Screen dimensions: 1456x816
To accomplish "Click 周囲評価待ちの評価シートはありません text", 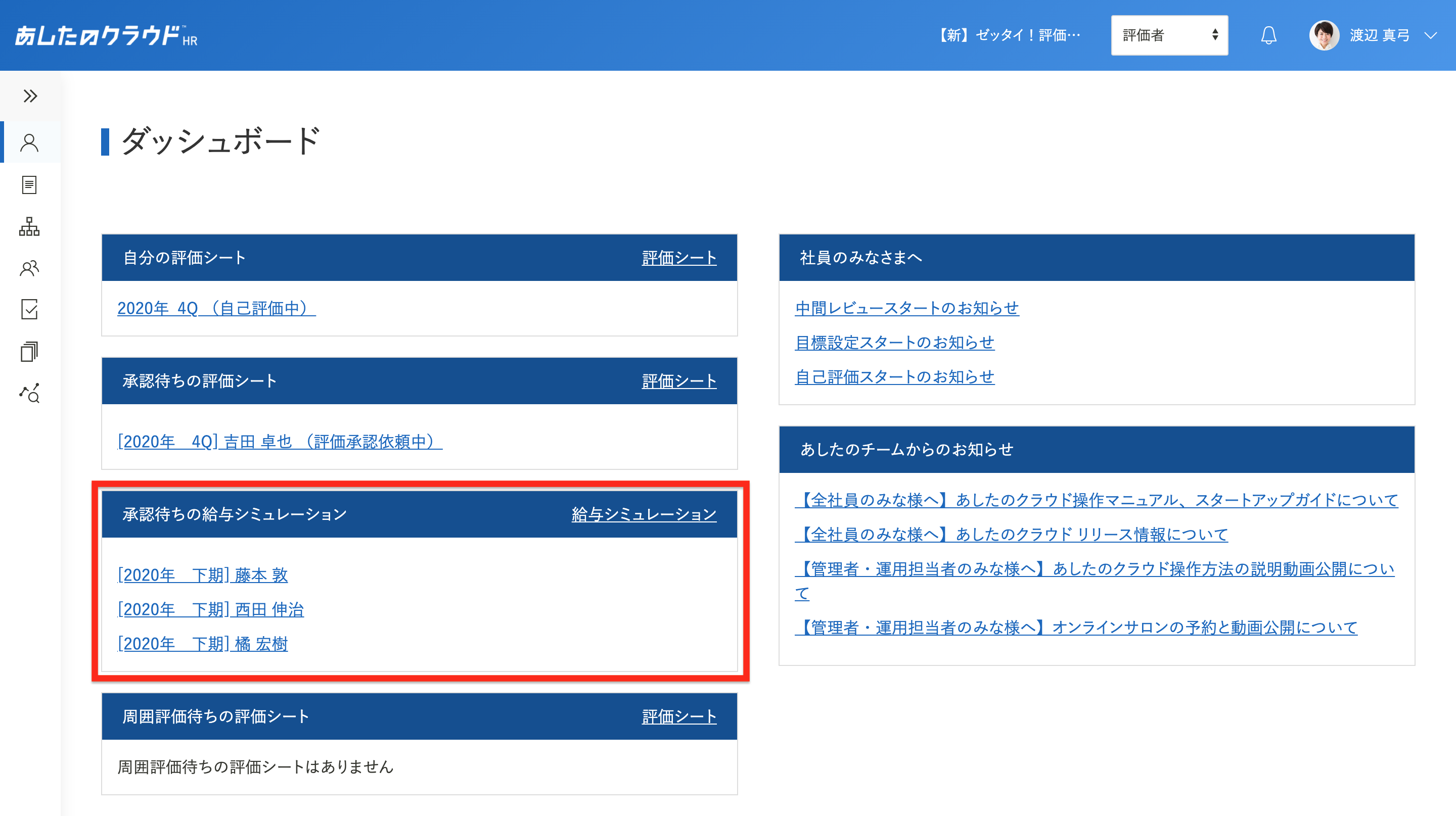I will (255, 767).
